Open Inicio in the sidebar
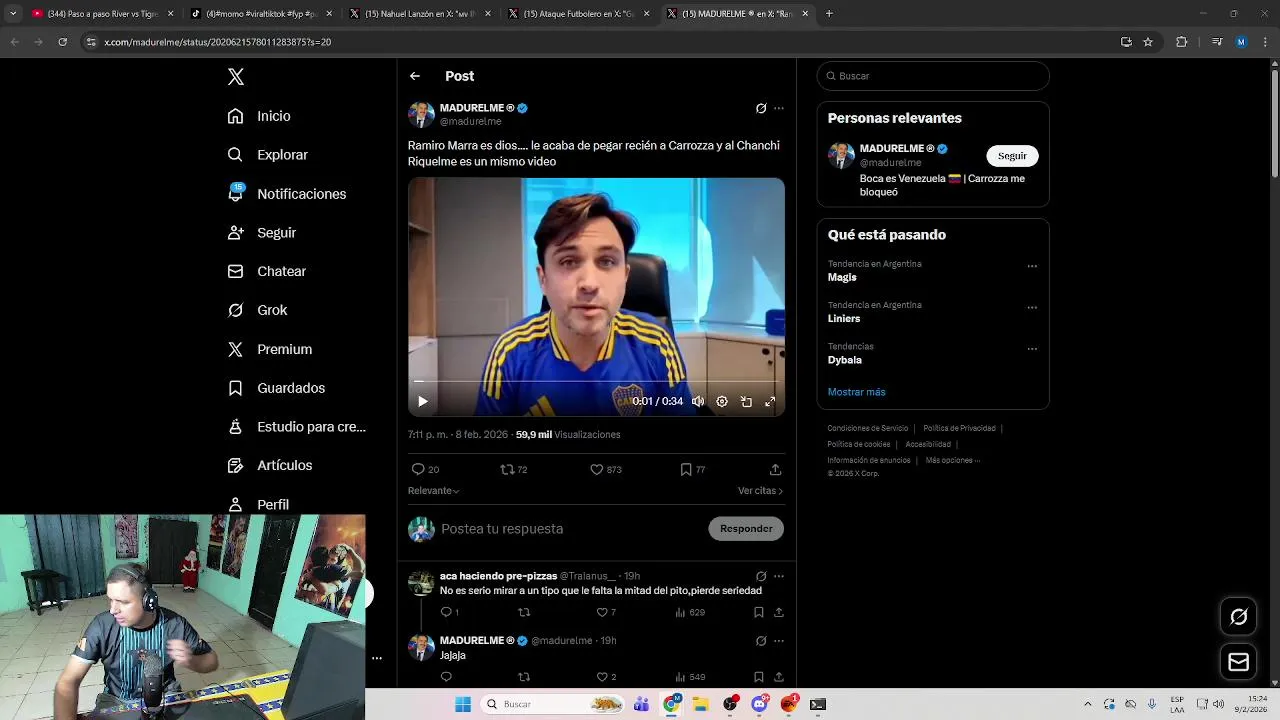 [259, 116]
